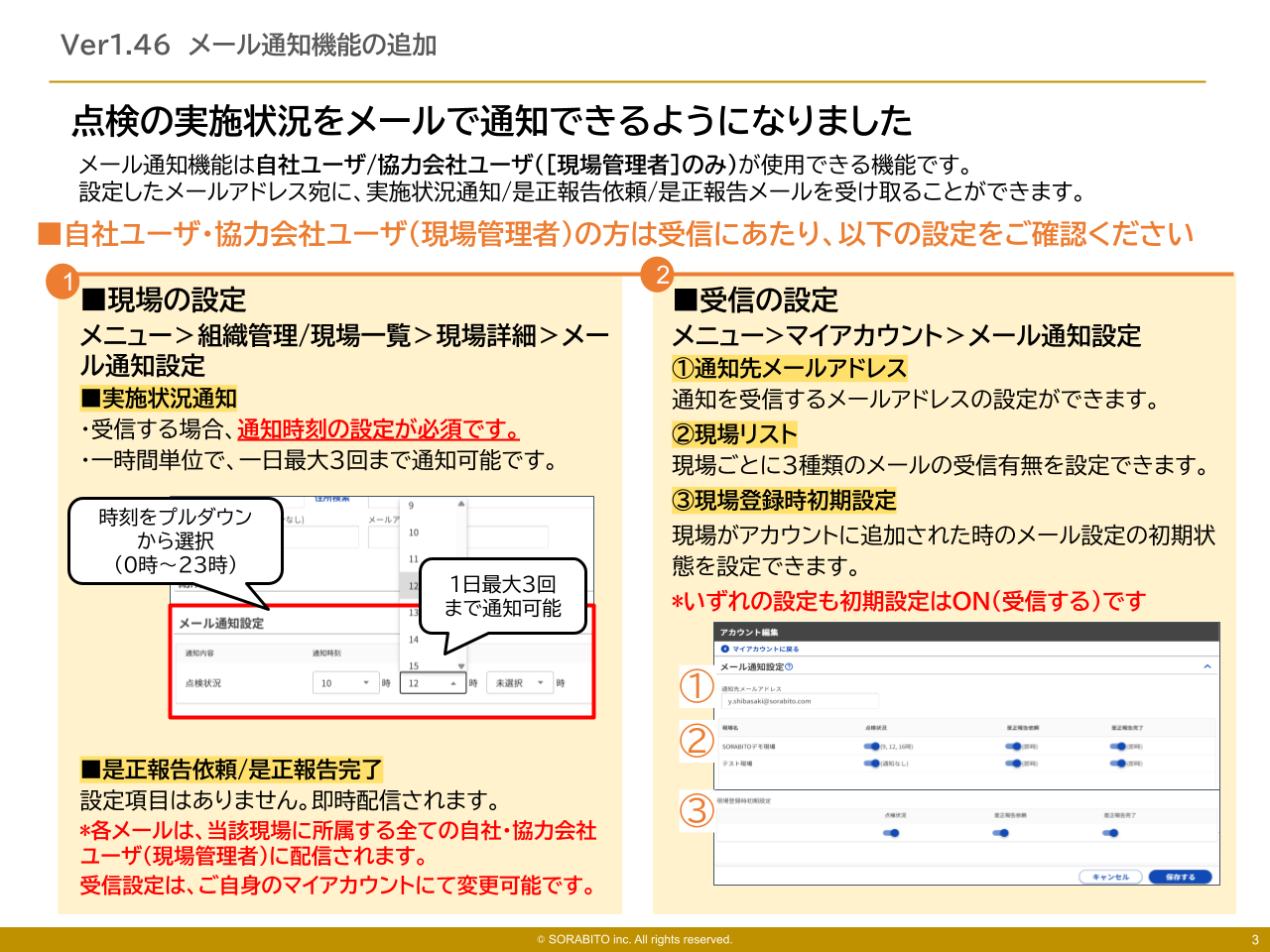Select 12 from the open hour list
The height and width of the screenshot is (952, 1270).
click(x=413, y=587)
